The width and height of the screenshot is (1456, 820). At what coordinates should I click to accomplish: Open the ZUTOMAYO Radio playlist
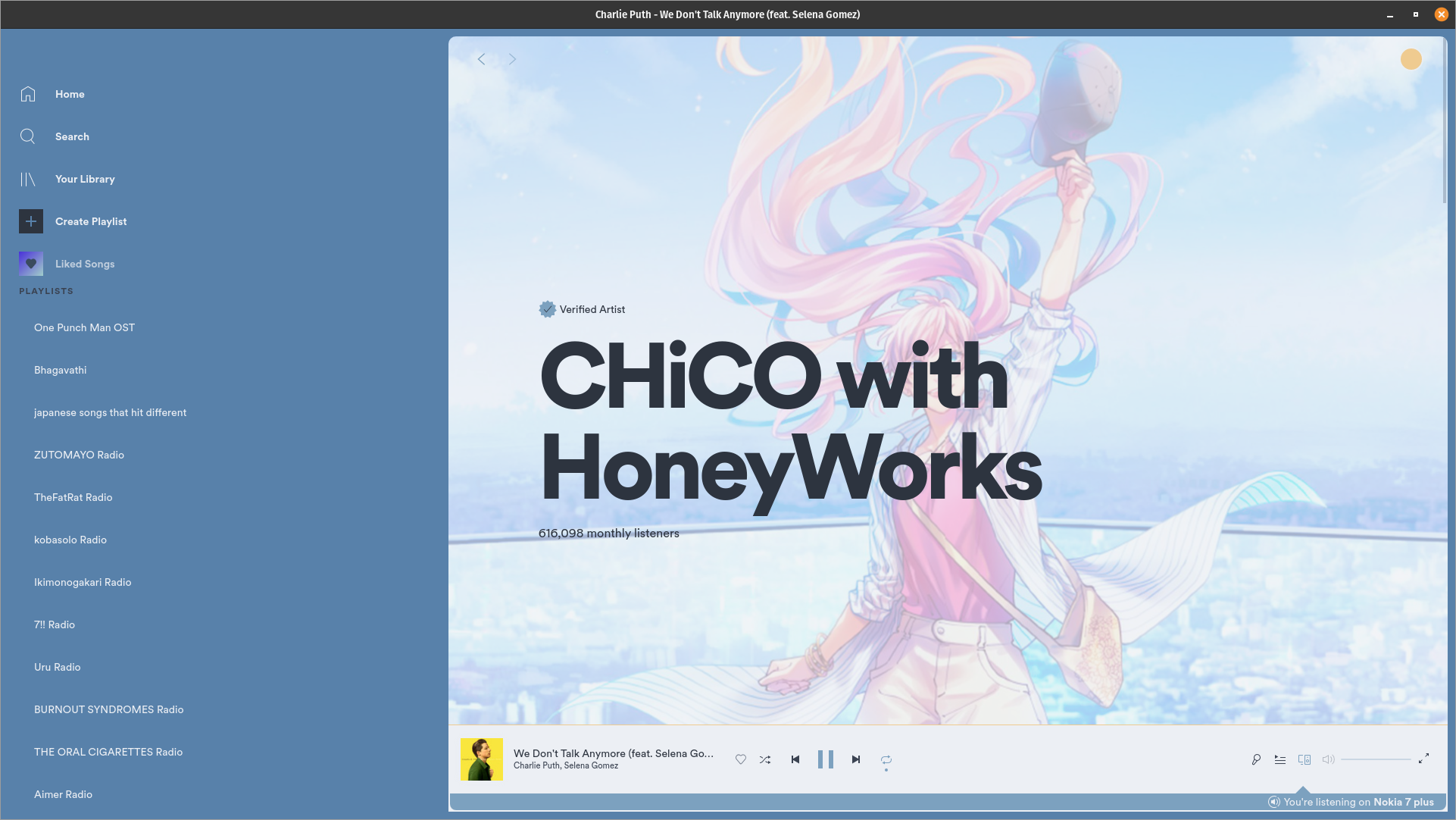pos(79,455)
